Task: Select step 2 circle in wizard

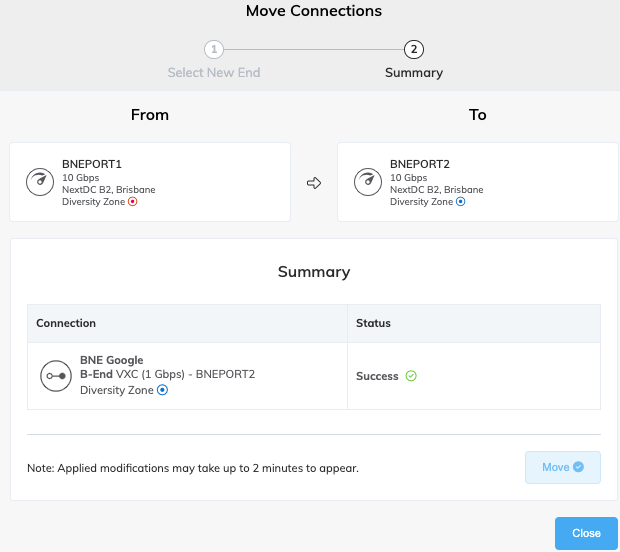Action: [x=413, y=49]
